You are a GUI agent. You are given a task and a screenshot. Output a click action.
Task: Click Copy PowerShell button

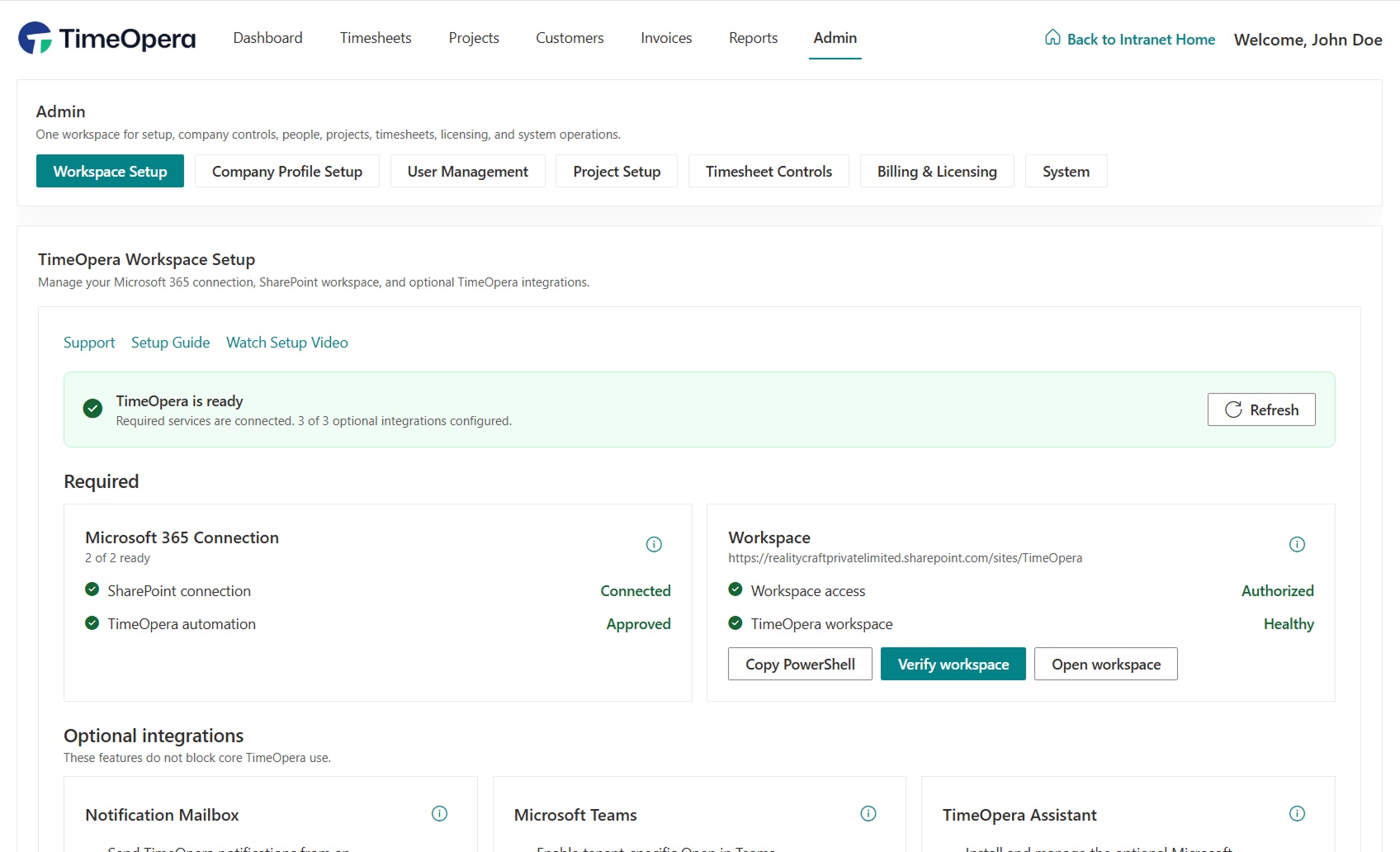pos(800,664)
